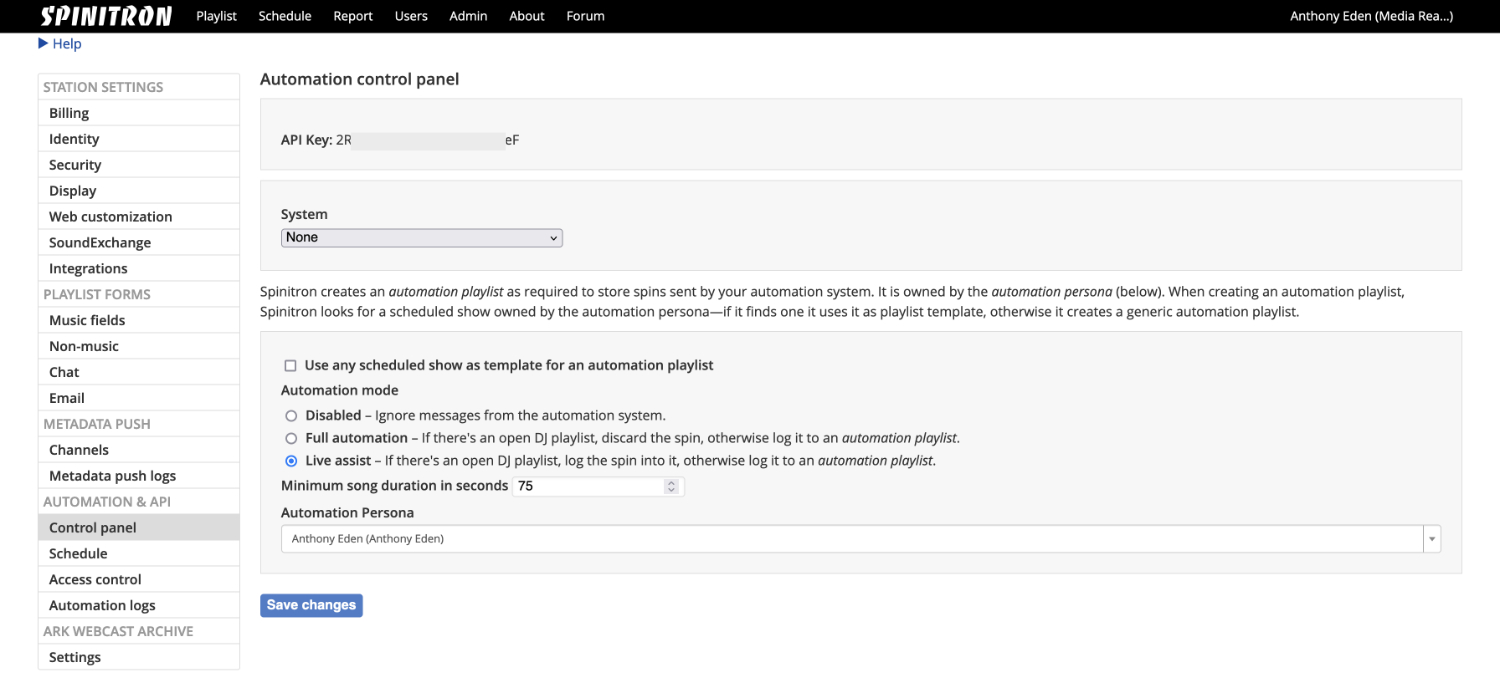Image resolution: width=1500 pixels, height=693 pixels.
Task: Expand the Help disclosure triangle
Action: pos(44,44)
